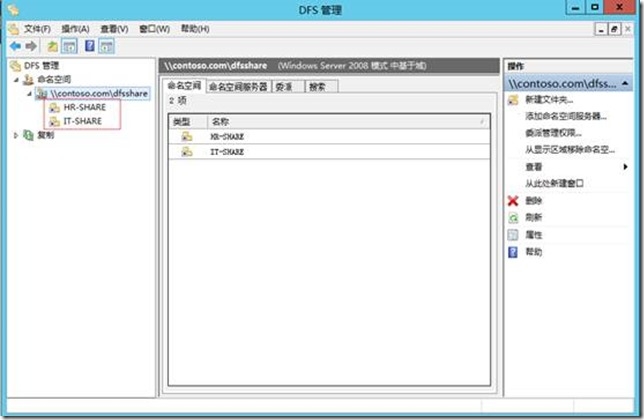Image resolution: width=644 pixels, height=420 pixels.
Task: Click the Up one level folder icon
Action: coord(52,46)
